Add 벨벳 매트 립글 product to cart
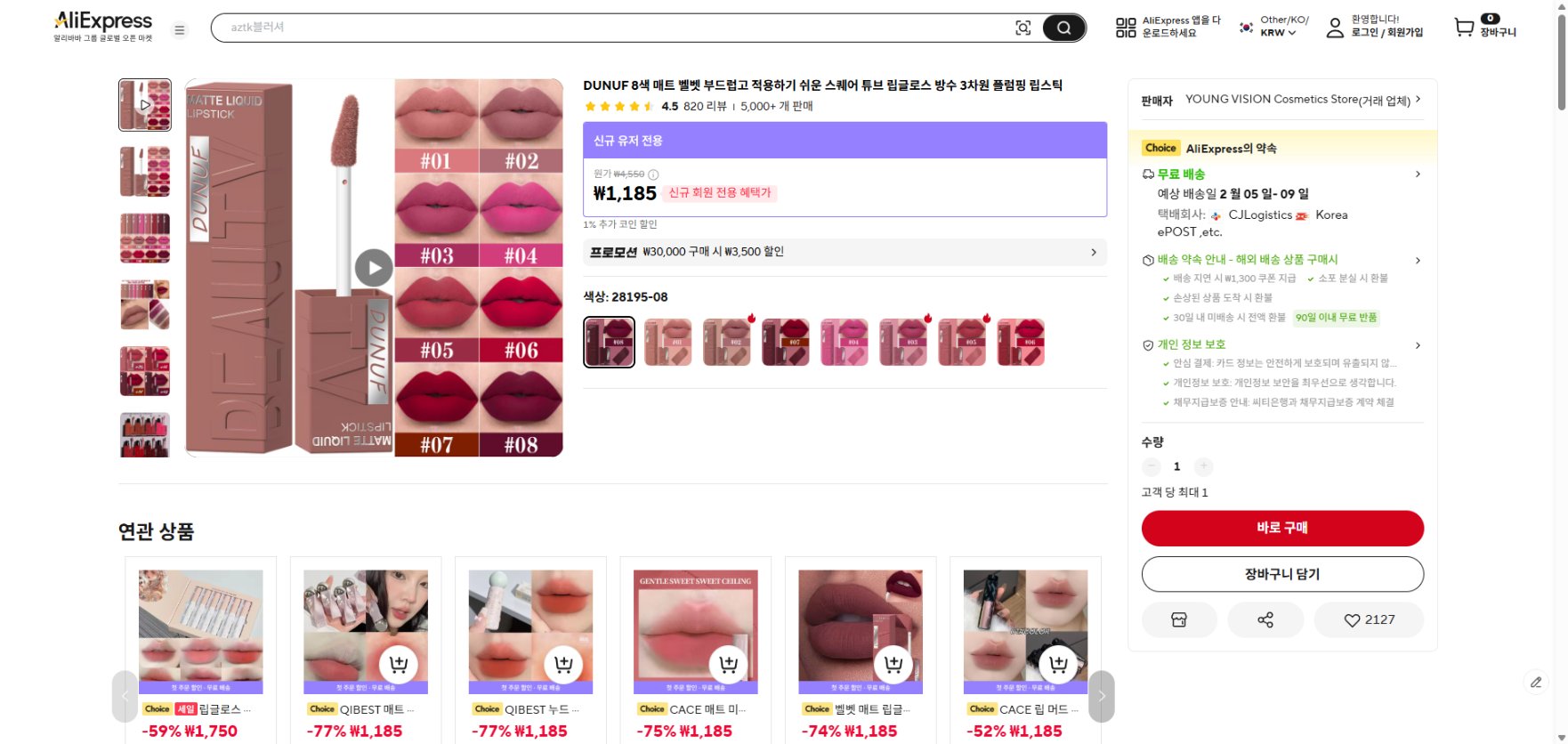 (x=893, y=664)
